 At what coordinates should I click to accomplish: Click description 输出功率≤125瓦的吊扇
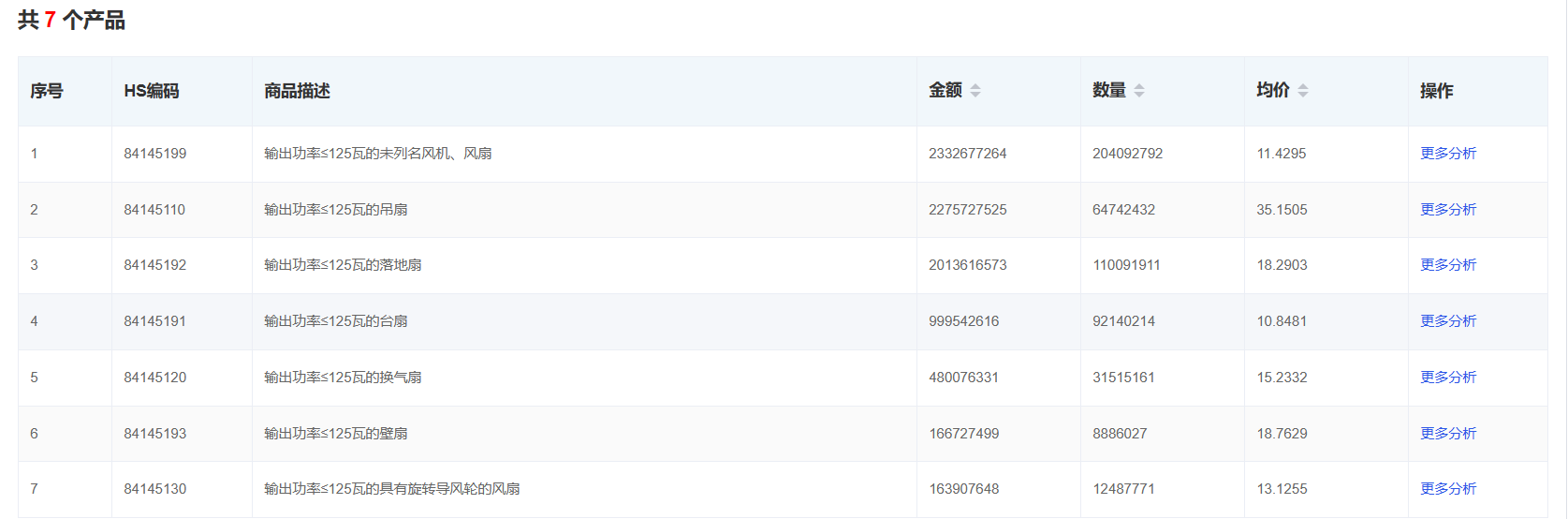pos(336,210)
